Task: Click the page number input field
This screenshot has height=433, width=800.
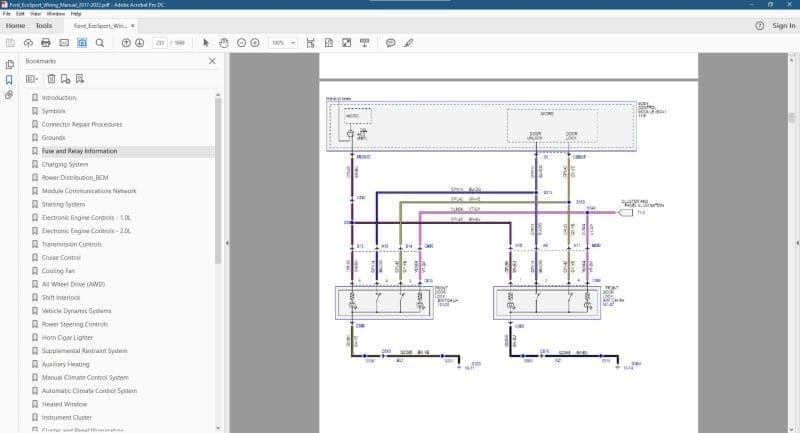Action: pyautogui.click(x=160, y=43)
